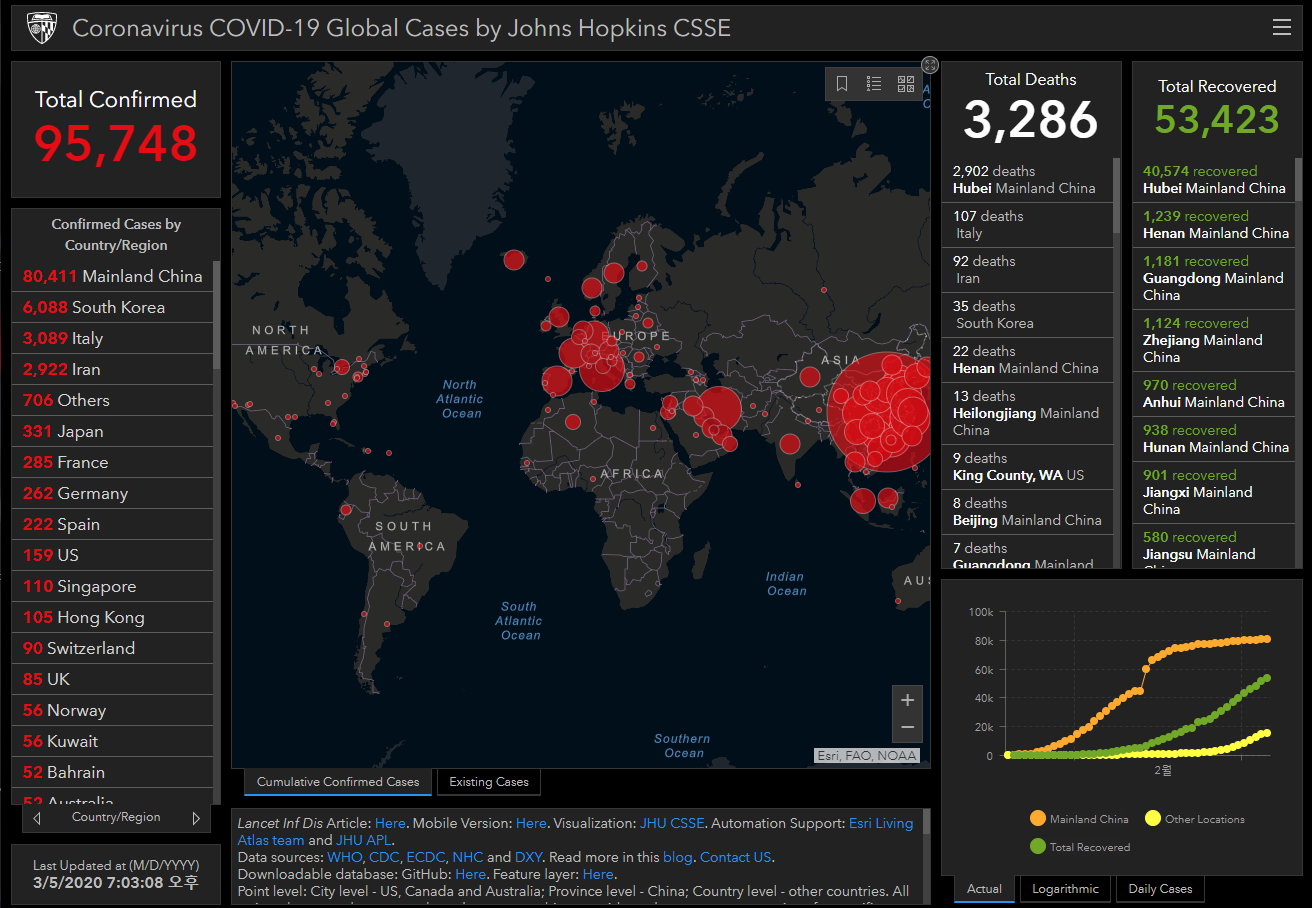Image resolution: width=1312 pixels, height=908 pixels.
Task: Click the Johns Hopkins shield logo
Action: [x=41, y=28]
